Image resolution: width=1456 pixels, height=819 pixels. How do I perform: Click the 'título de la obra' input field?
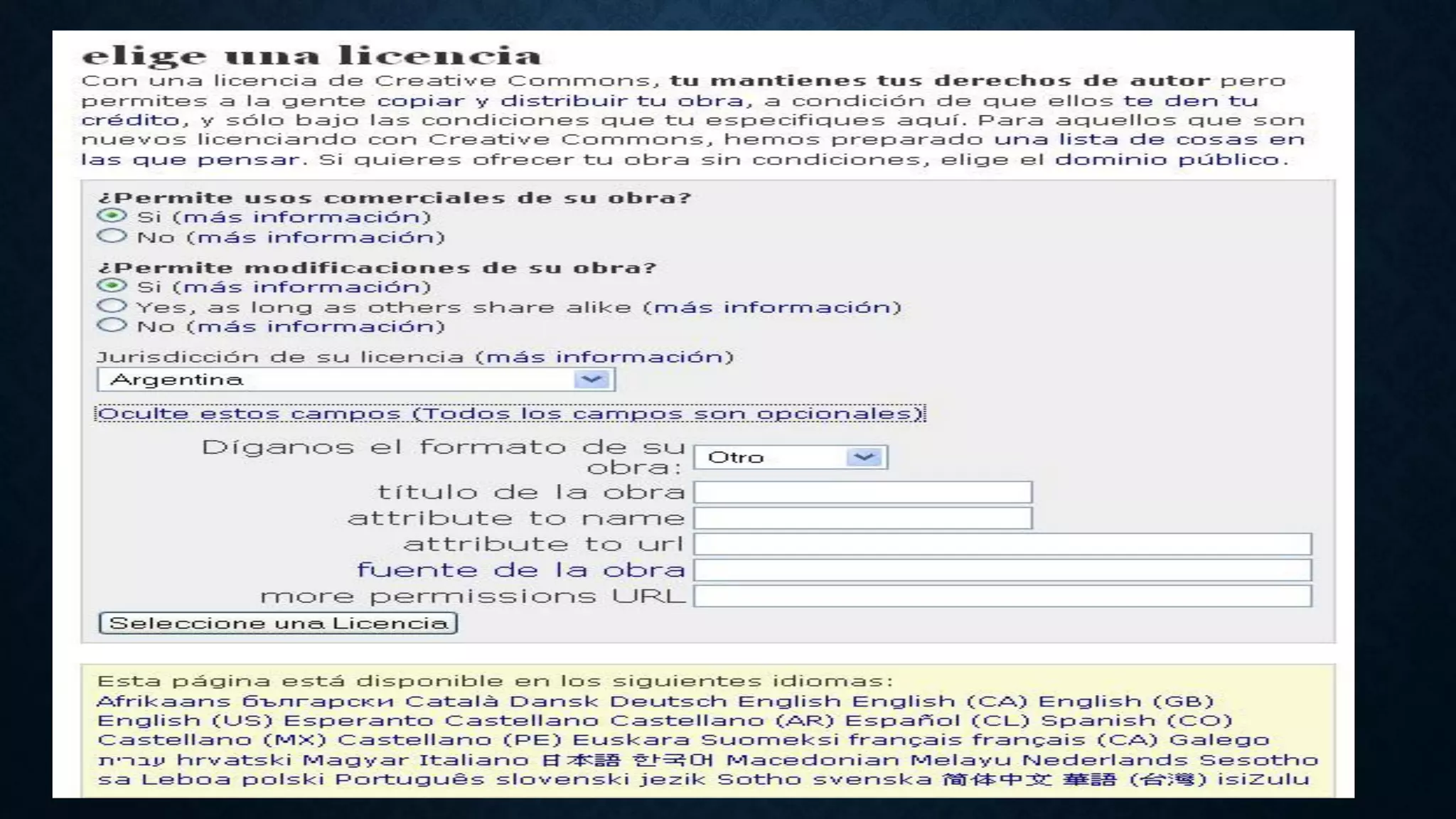pyautogui.click(x=862, y=492)
